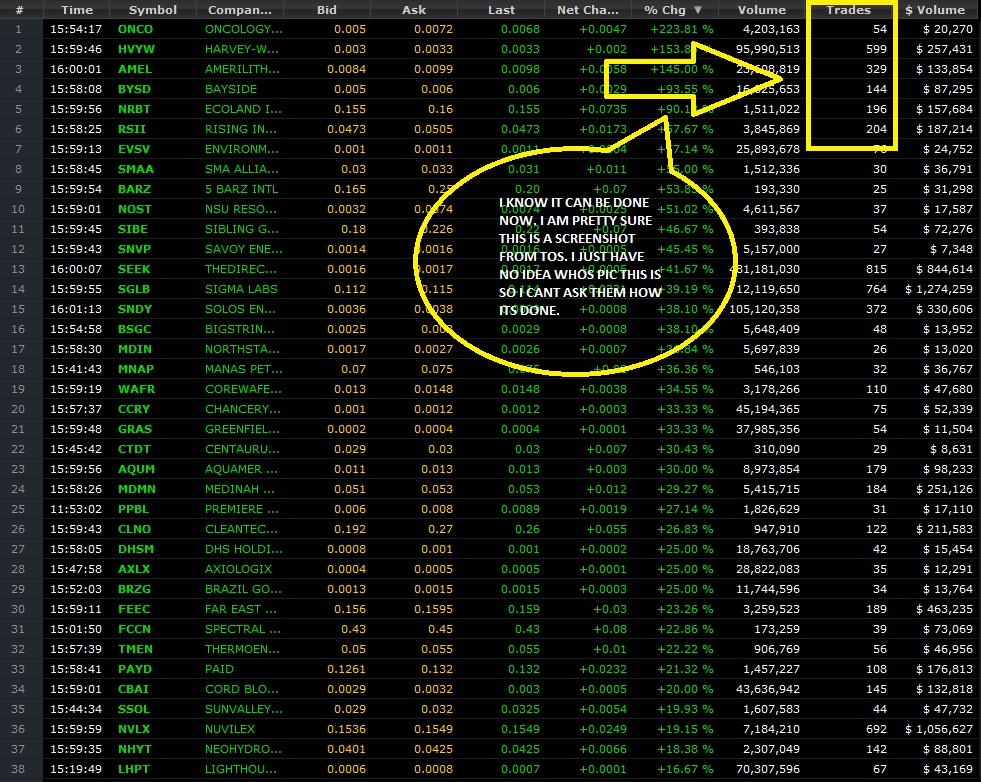Select the GRAS symbol
The width and height of the screenshot is (981, 782).
(x=135, y=429)
